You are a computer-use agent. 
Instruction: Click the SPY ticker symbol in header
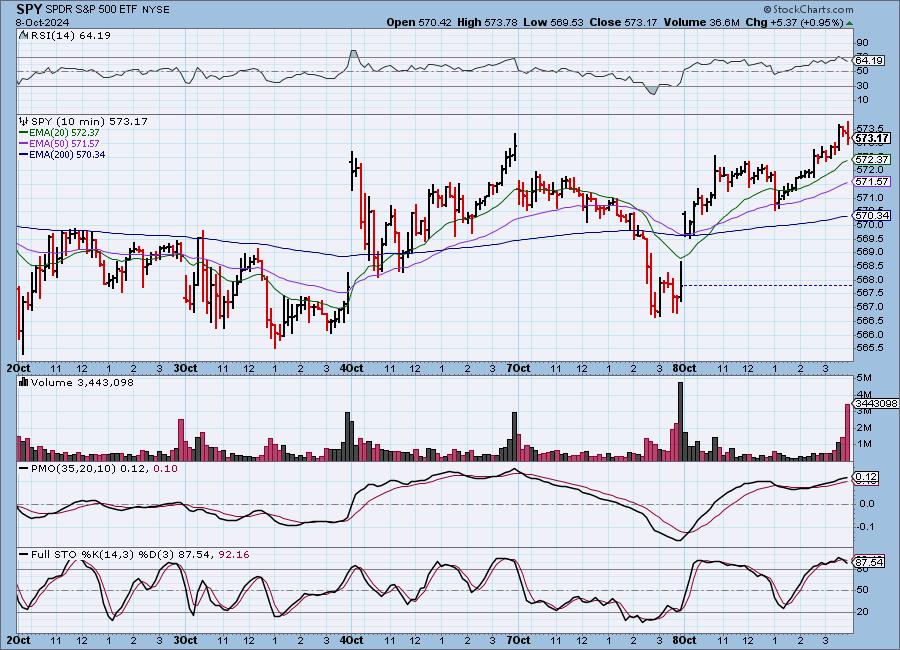(x=29, y=9)
